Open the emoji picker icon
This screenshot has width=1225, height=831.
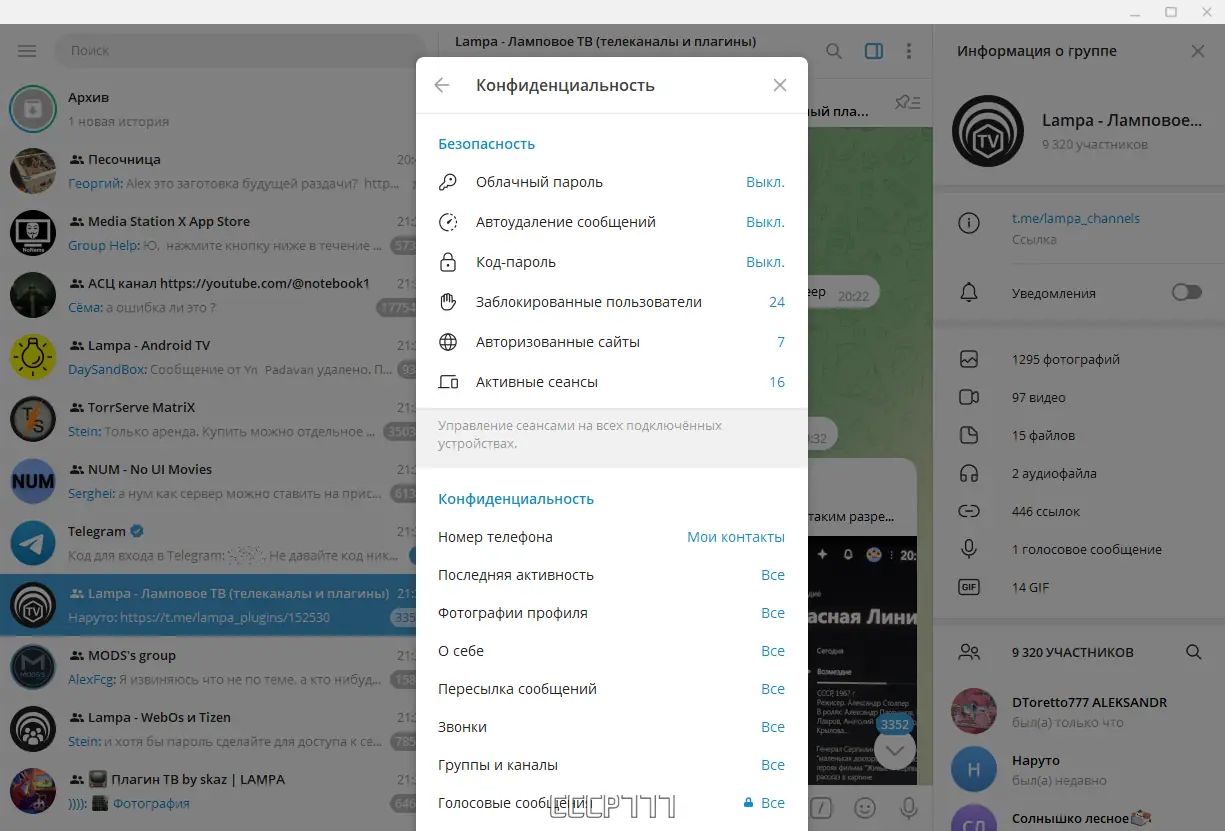tap(865, 807)
